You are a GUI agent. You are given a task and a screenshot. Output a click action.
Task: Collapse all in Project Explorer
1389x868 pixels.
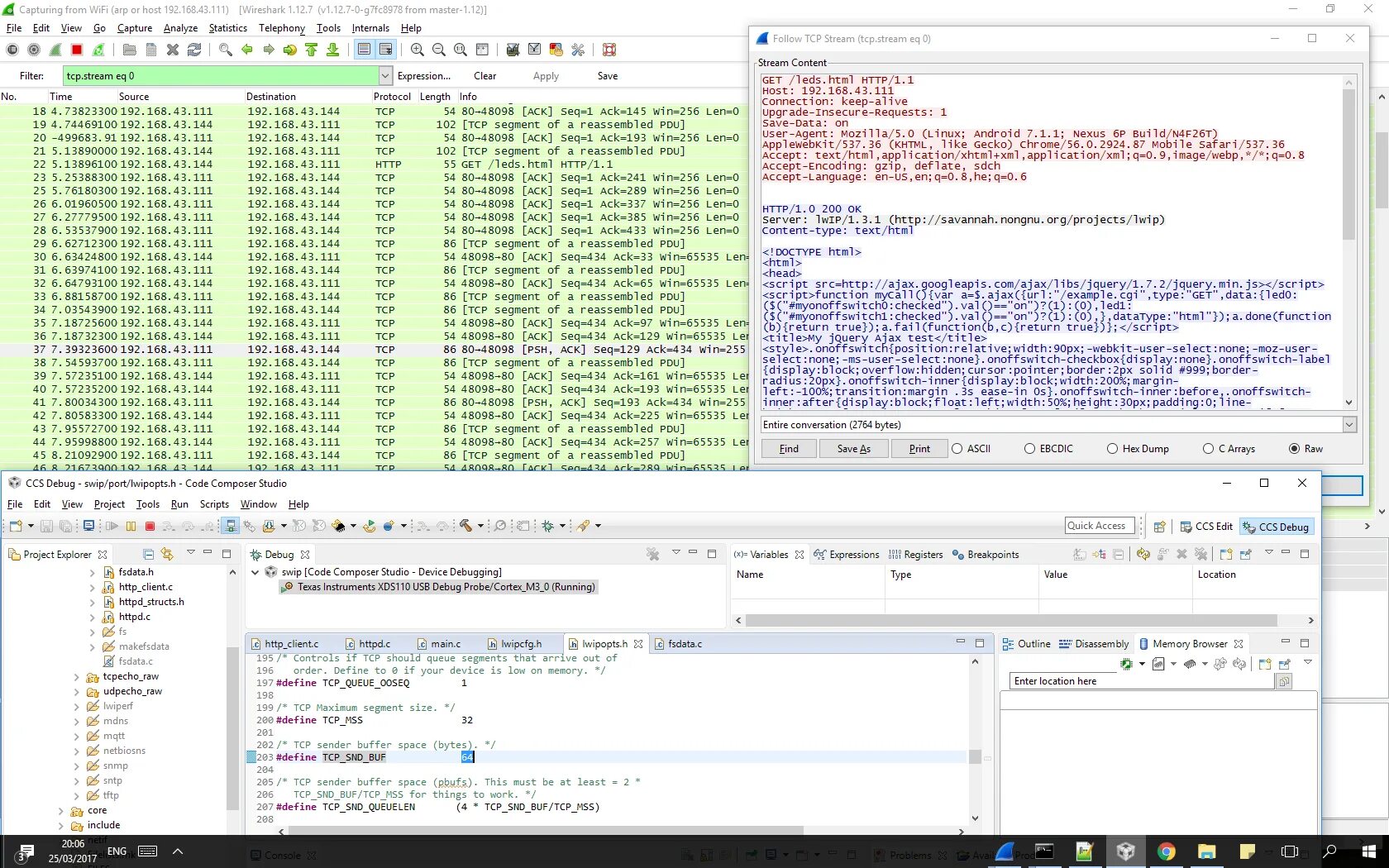tap(149, 554)
